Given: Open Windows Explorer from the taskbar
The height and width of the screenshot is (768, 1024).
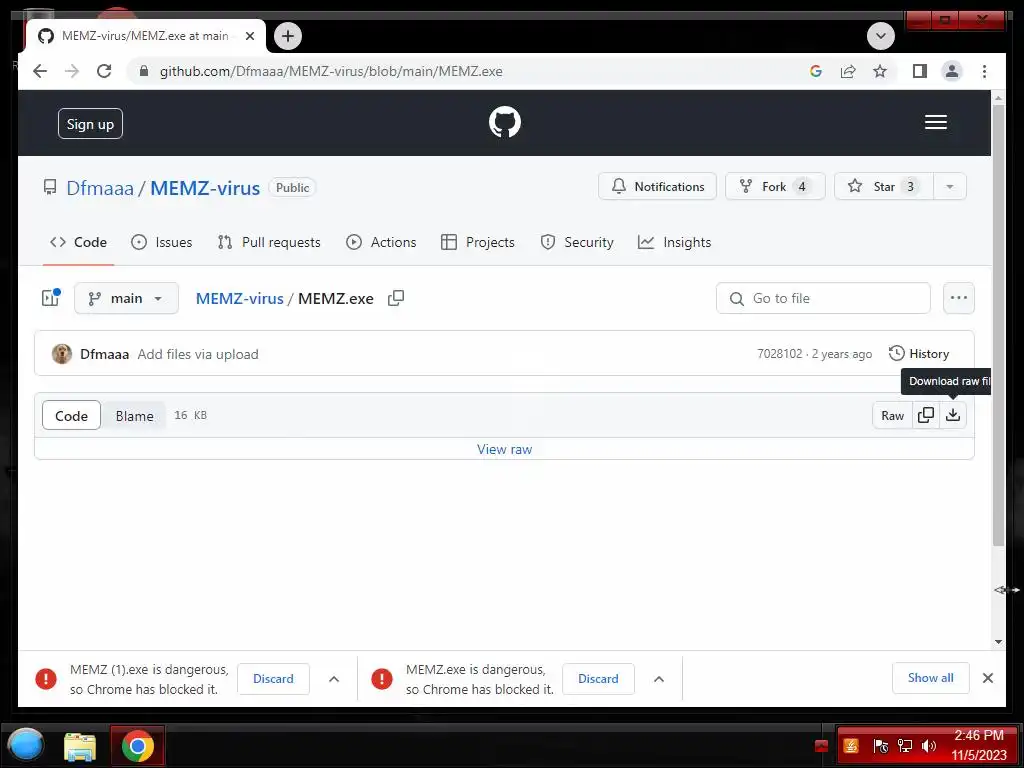Looking at the screenshot, I should pos(80,746).
